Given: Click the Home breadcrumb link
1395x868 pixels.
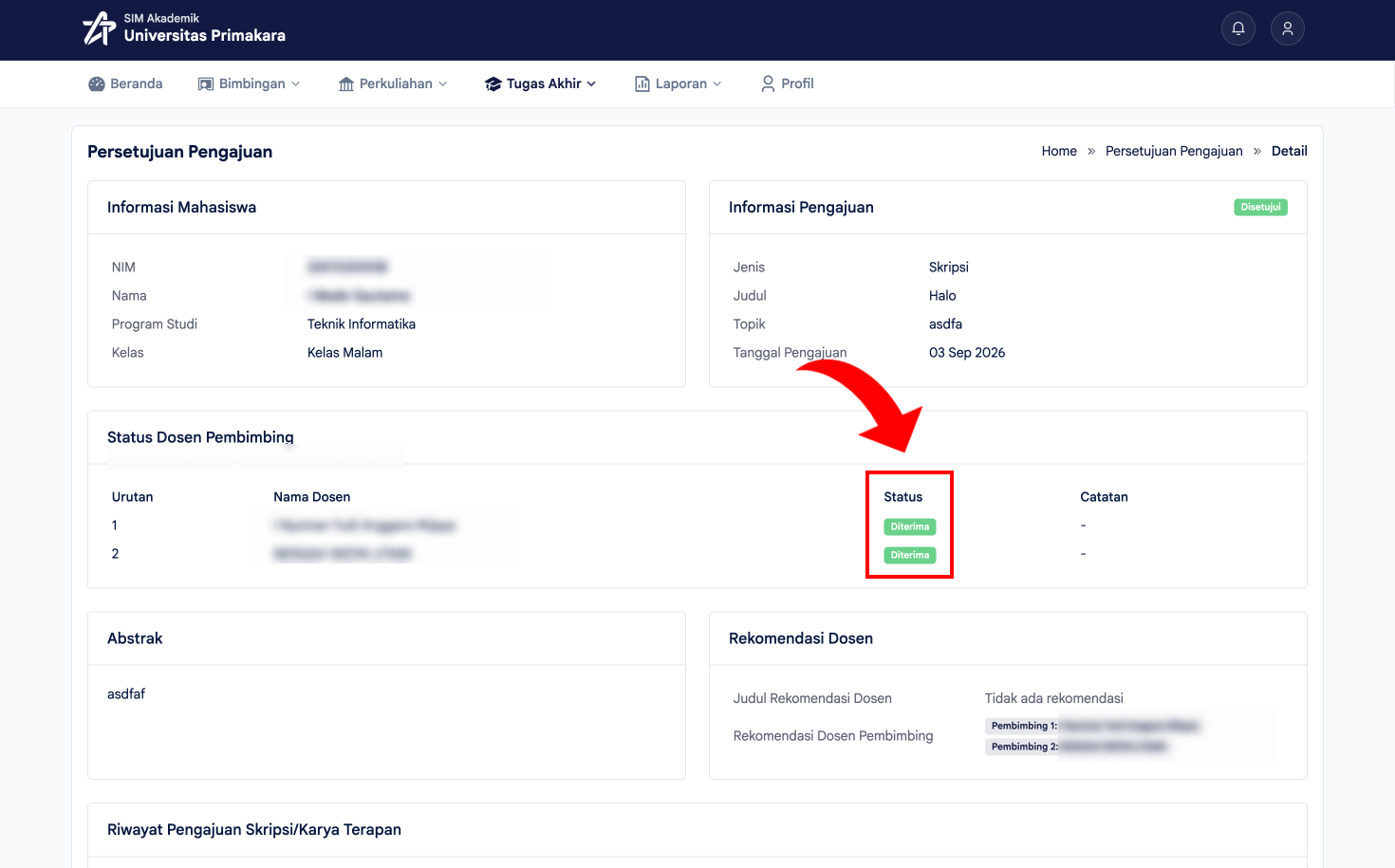Looking at the screenshot, I should [1059, 151].
